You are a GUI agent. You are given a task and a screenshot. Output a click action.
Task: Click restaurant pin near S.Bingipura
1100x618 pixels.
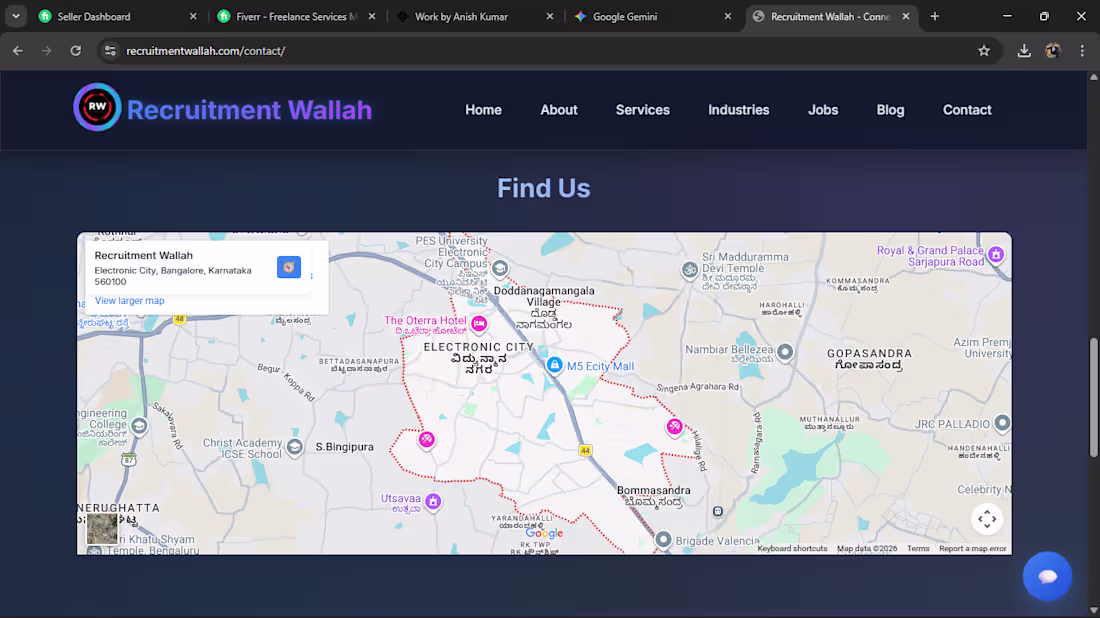point(427,439)
